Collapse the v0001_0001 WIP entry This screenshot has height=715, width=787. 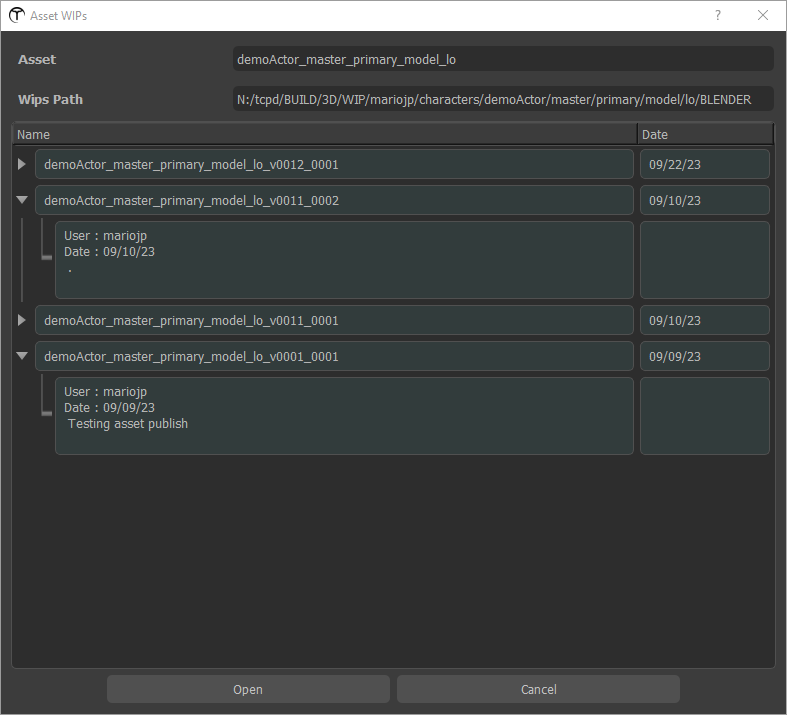22,356
